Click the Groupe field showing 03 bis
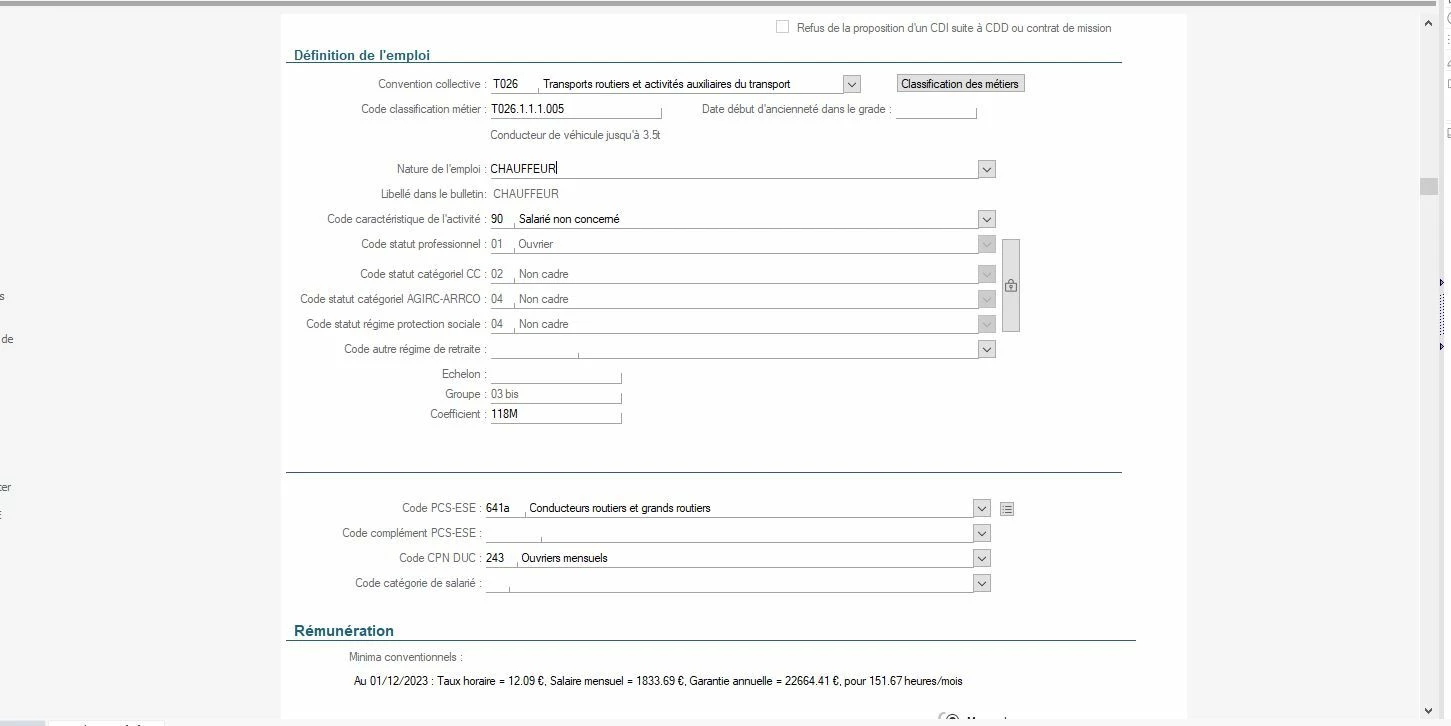The height and width of the screenshot is (726, 1451). 555,394
